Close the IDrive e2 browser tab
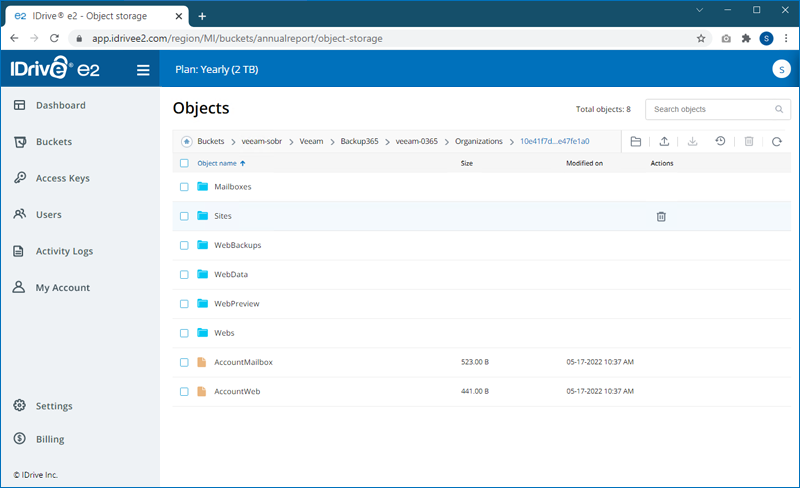The image size is (800, 488). click(179, 16)
